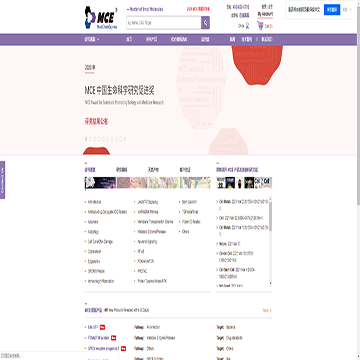Click the product name search field
Viewport: 360px width, 360px height.
[163, 23]
